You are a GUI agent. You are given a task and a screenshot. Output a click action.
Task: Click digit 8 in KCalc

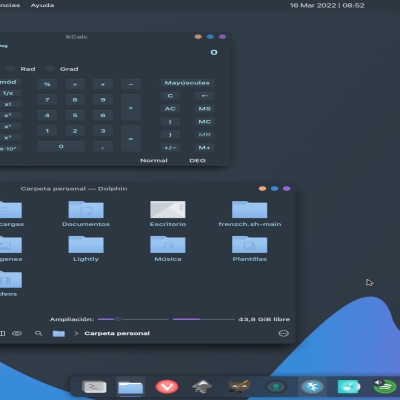(x=75, y=100)
